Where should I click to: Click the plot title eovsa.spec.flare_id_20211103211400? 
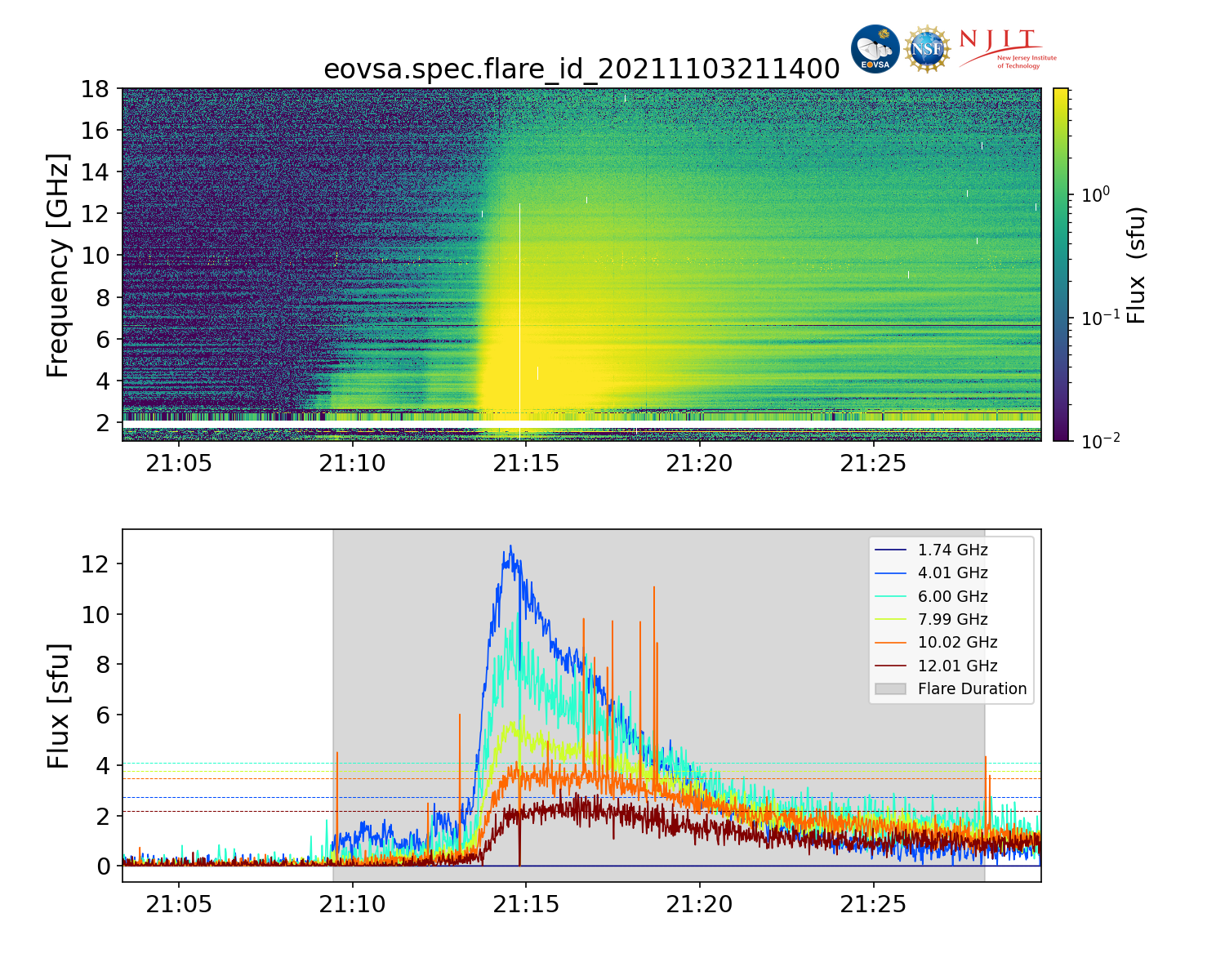point(581,69)
